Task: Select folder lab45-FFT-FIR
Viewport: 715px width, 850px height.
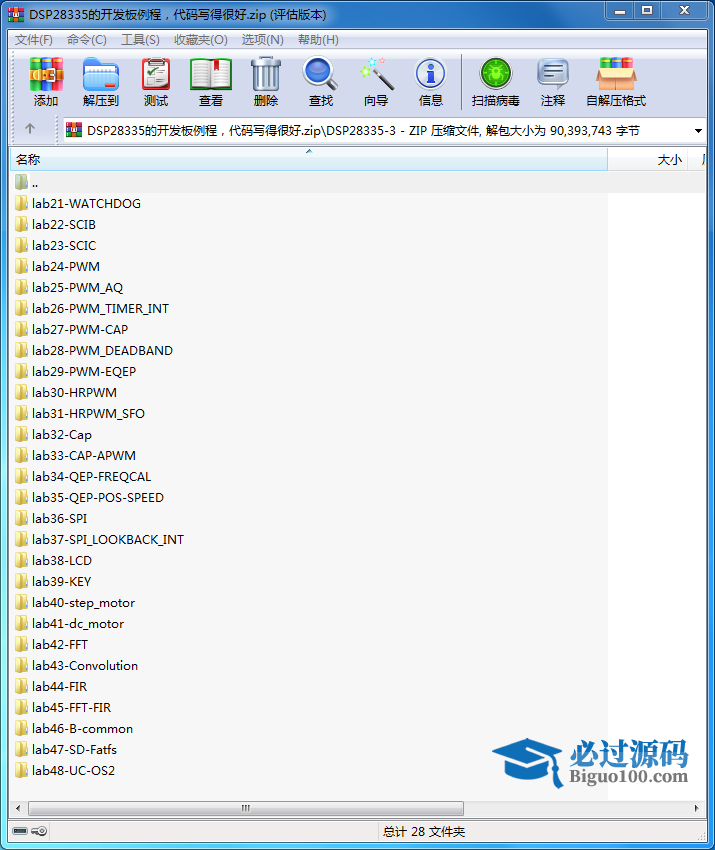Action: pyautogui.click(x=63, y=707)
